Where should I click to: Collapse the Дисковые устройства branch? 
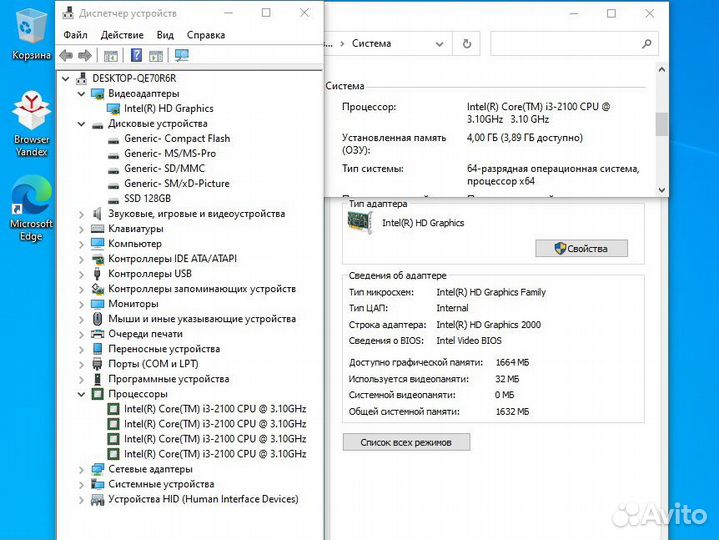coord(81,124)
